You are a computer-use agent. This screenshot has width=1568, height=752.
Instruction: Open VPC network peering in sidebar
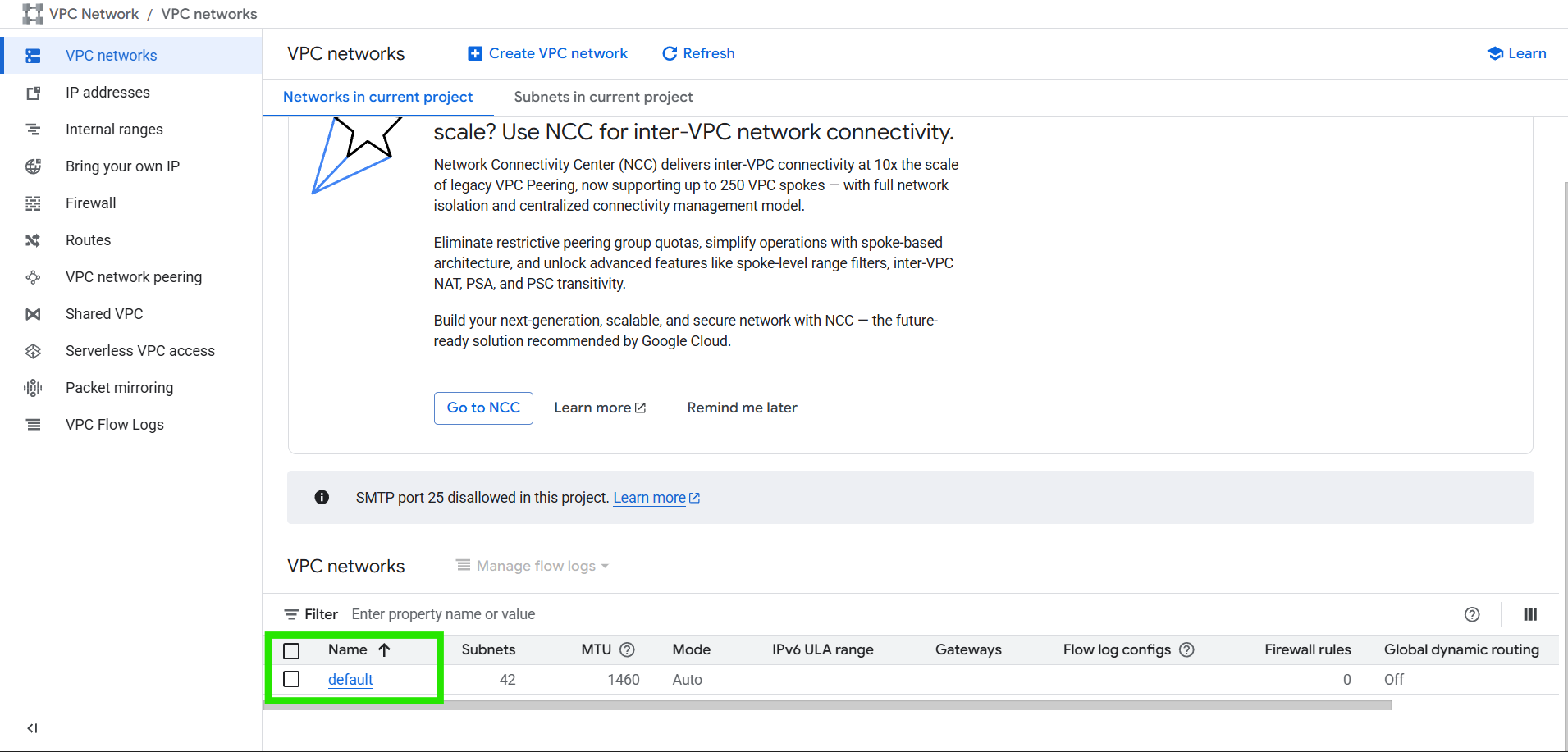tap(133, 277)
